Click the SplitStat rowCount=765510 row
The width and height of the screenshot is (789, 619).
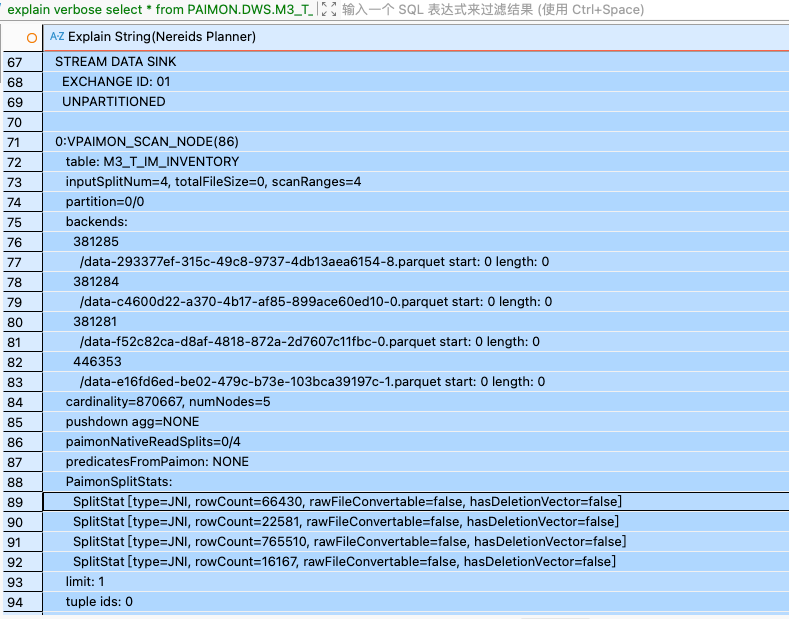[349, 541]
